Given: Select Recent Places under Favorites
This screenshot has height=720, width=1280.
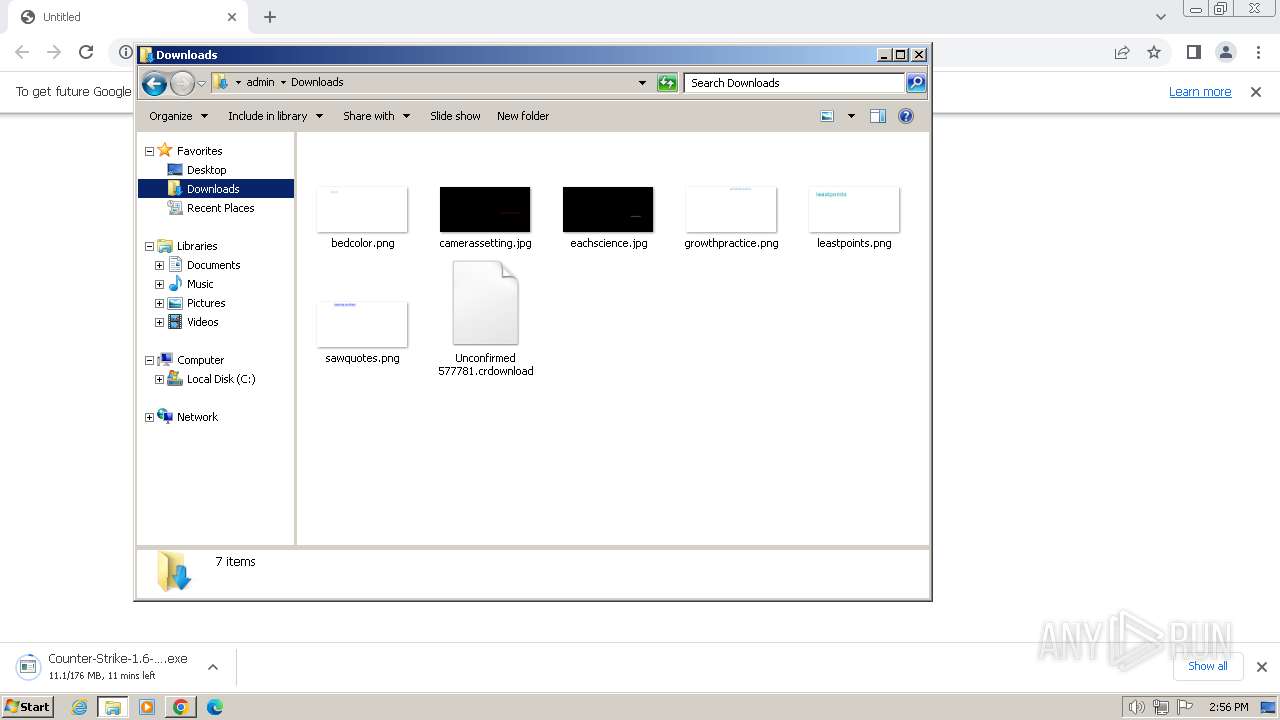Looking at the screenshot, I should point(220,208).
